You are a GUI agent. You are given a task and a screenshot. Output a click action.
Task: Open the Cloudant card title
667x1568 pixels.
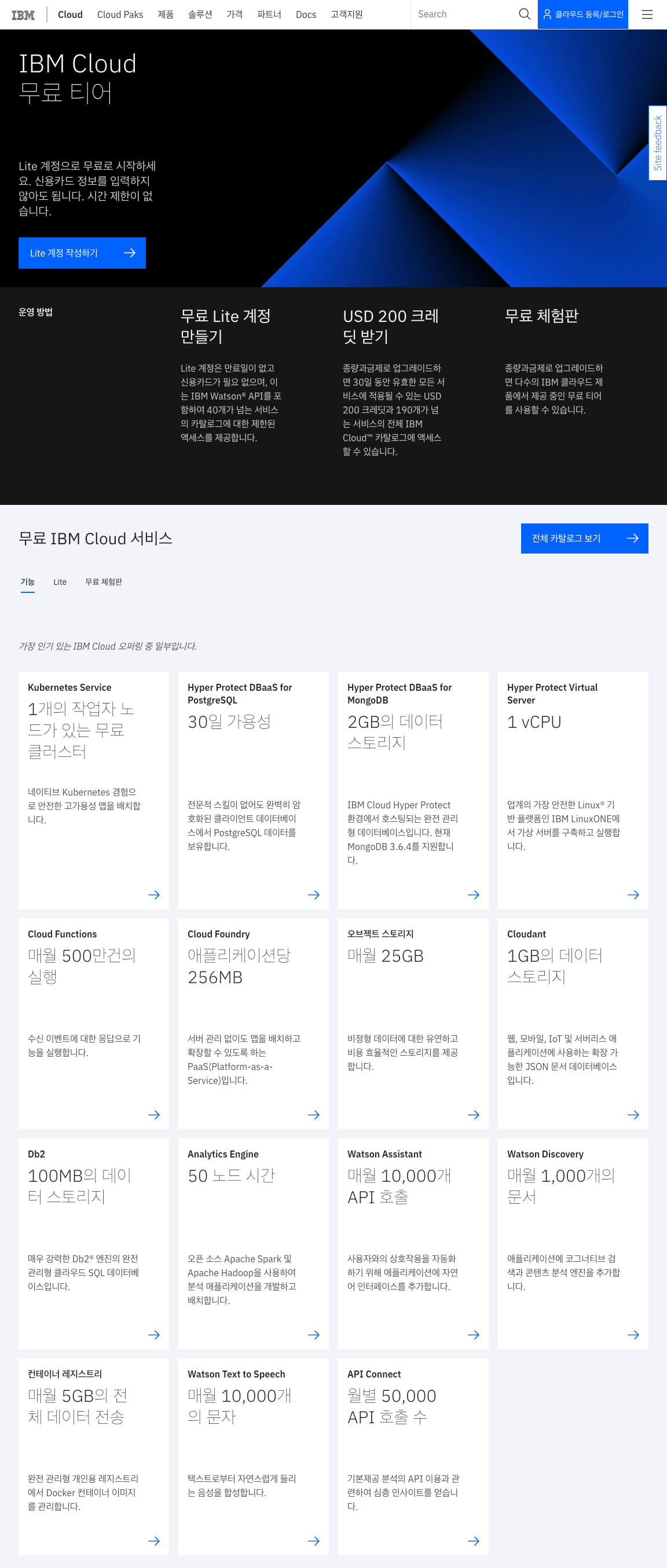526,934
